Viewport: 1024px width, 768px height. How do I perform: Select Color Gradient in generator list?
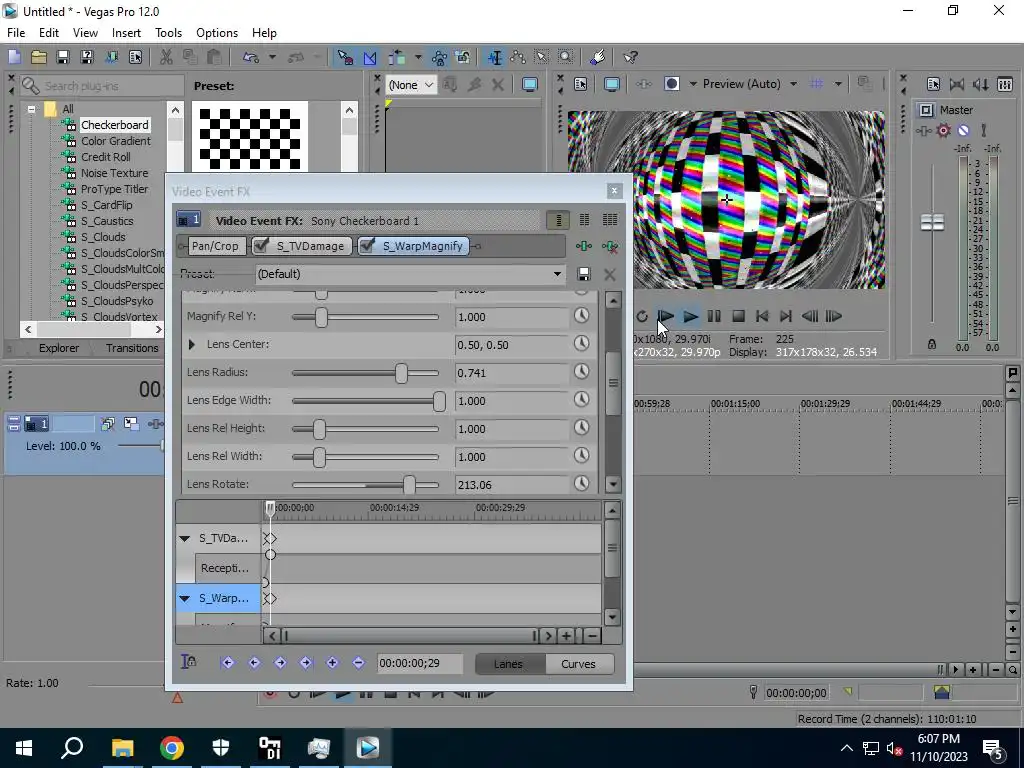click(x=116, y=141)
